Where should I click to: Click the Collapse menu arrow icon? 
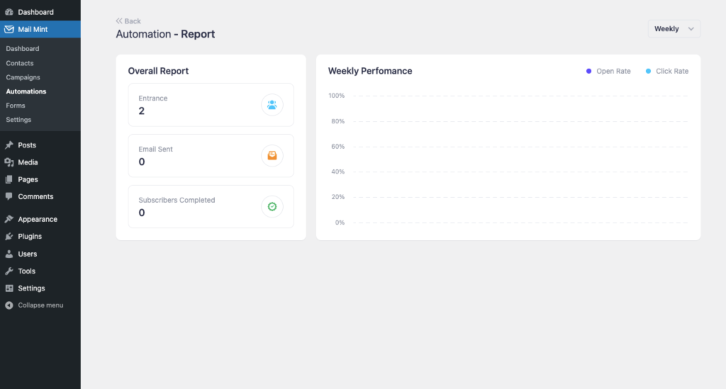[x=9, y=305]
